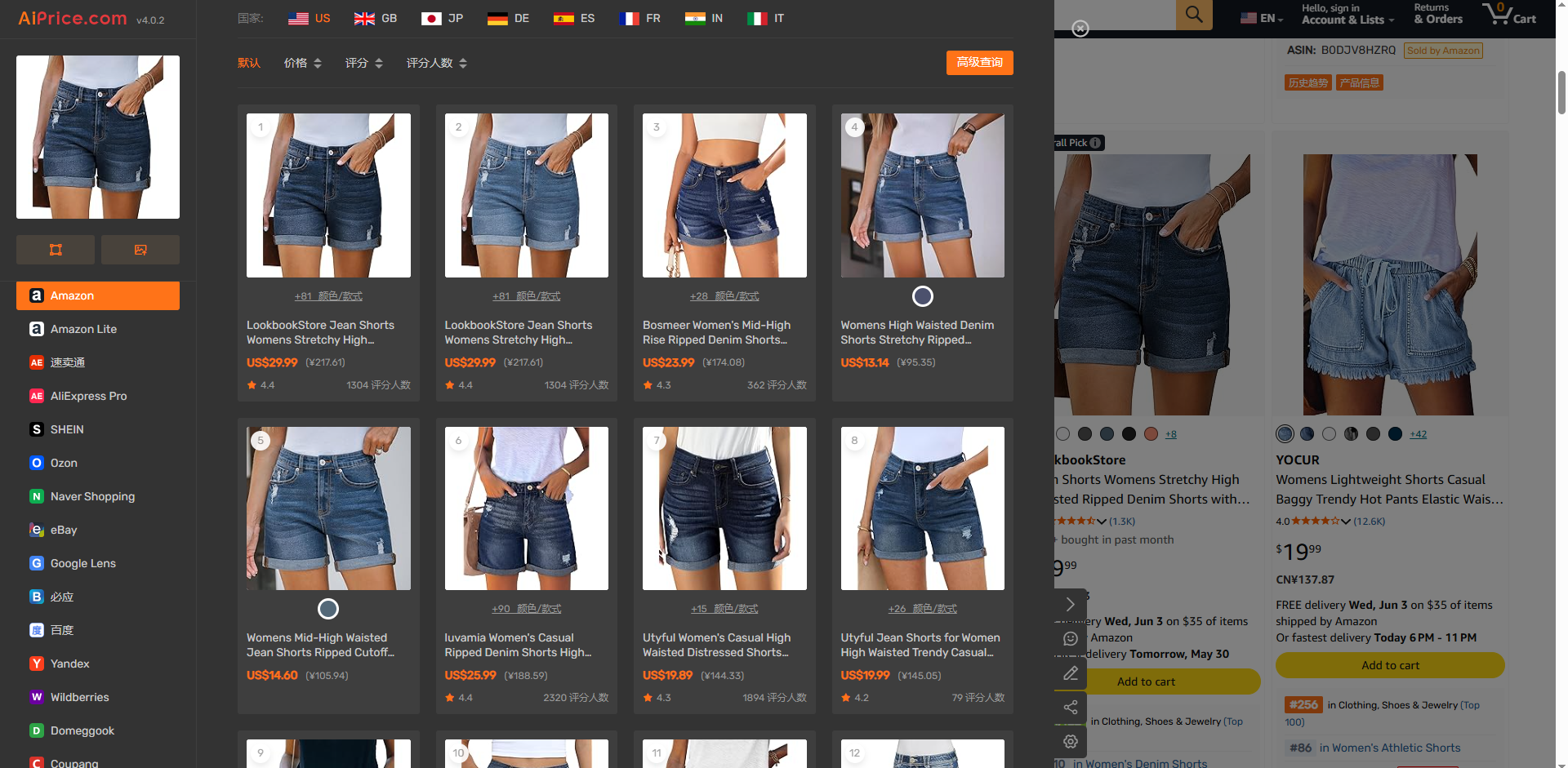Switch country to JP
The height and width of the screenshot is (768, 1568).
(x=442, y=18)
